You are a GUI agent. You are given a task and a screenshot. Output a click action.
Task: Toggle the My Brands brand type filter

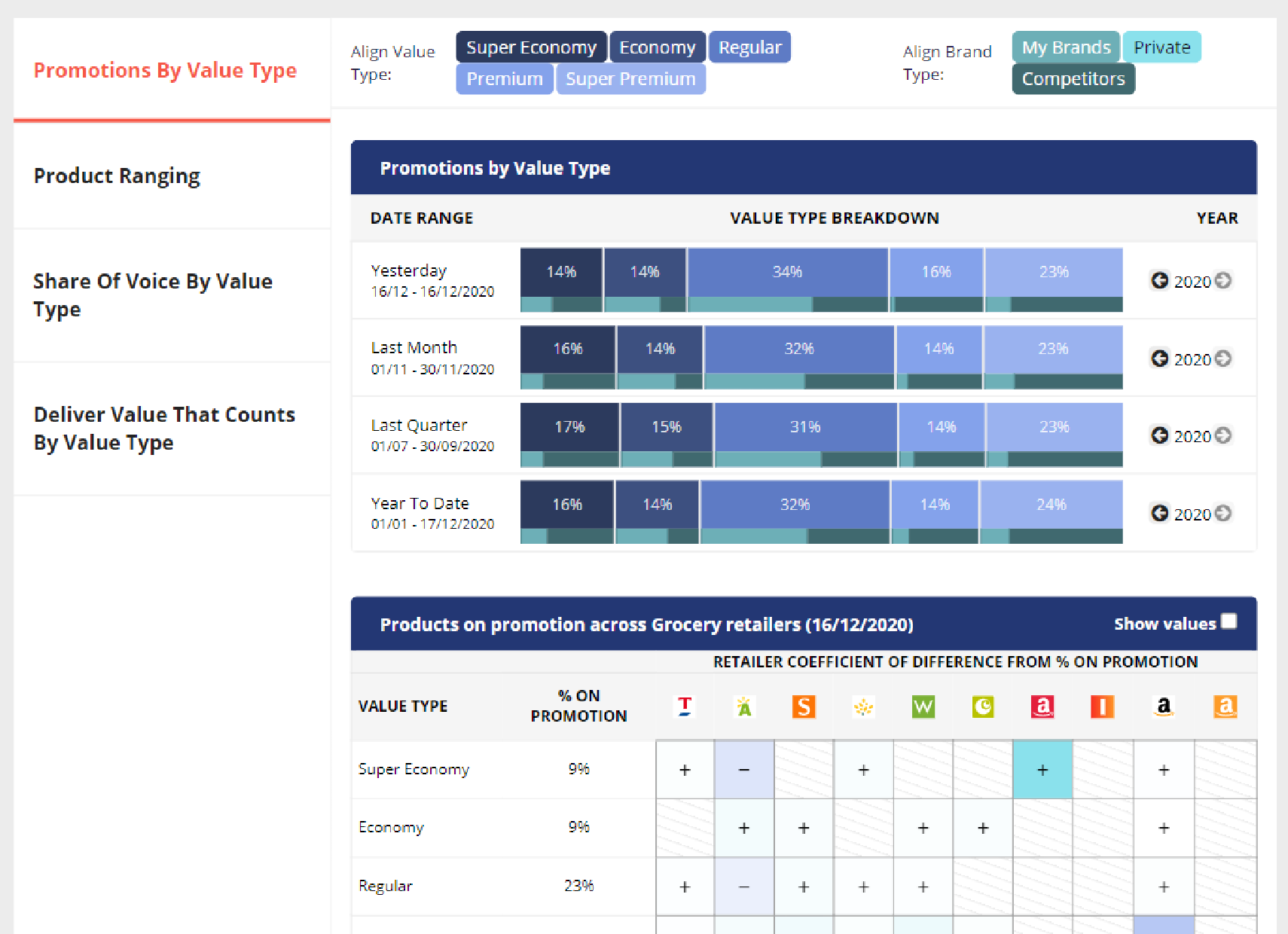pos(1066,47)
